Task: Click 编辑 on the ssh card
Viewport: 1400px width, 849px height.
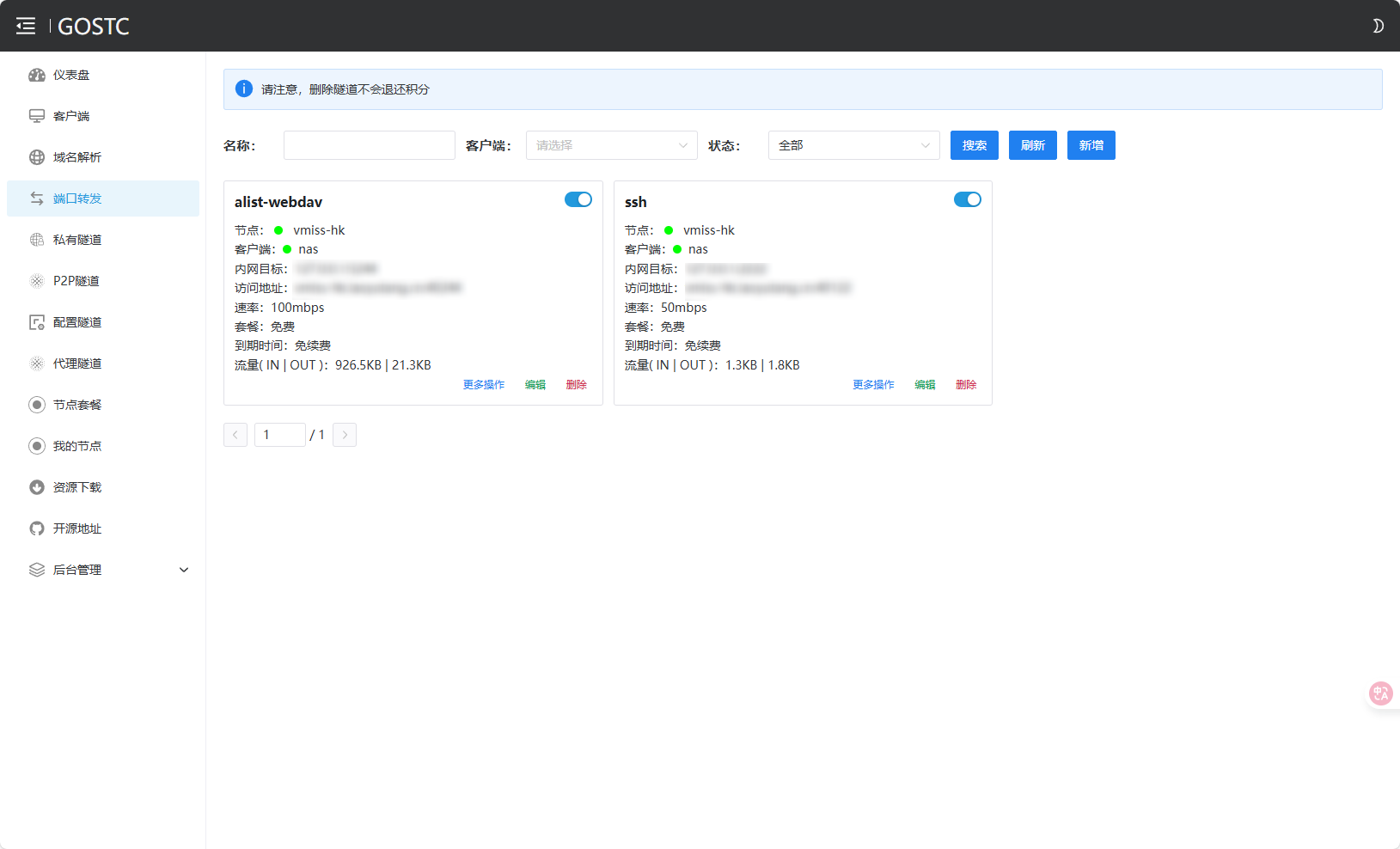Action: (925, 385)
